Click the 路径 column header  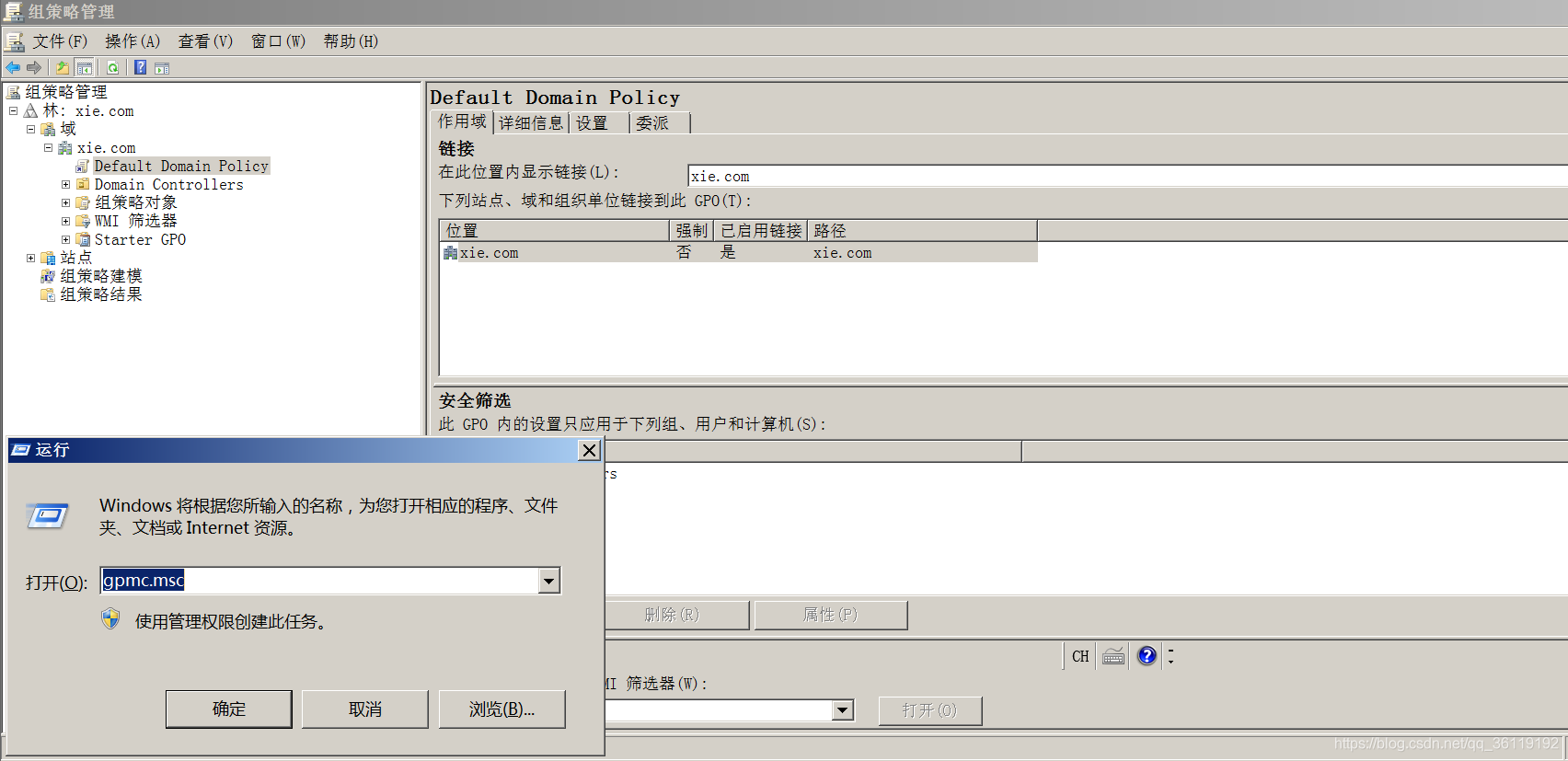[923, 230]
